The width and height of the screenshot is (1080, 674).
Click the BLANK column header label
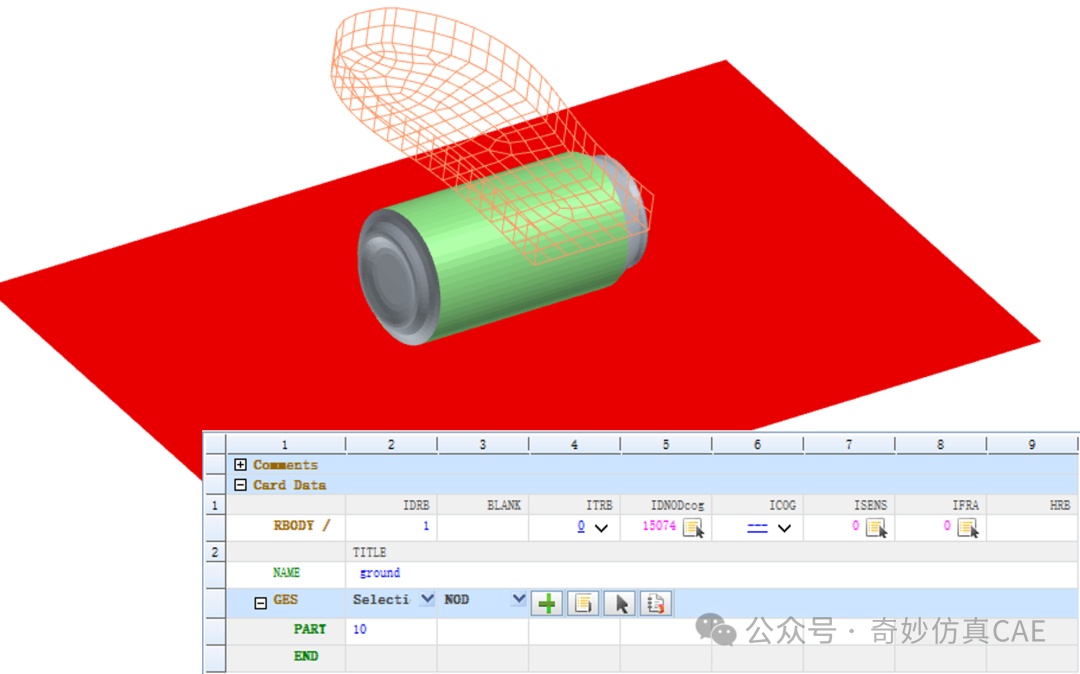(503, 505)
